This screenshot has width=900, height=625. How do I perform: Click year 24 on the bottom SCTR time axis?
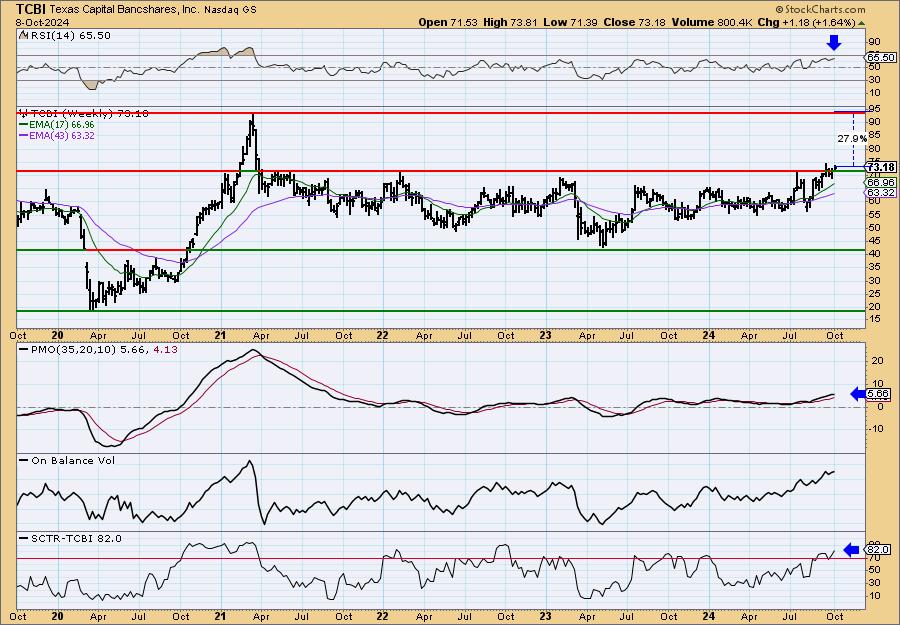click(x=708, y=617)
